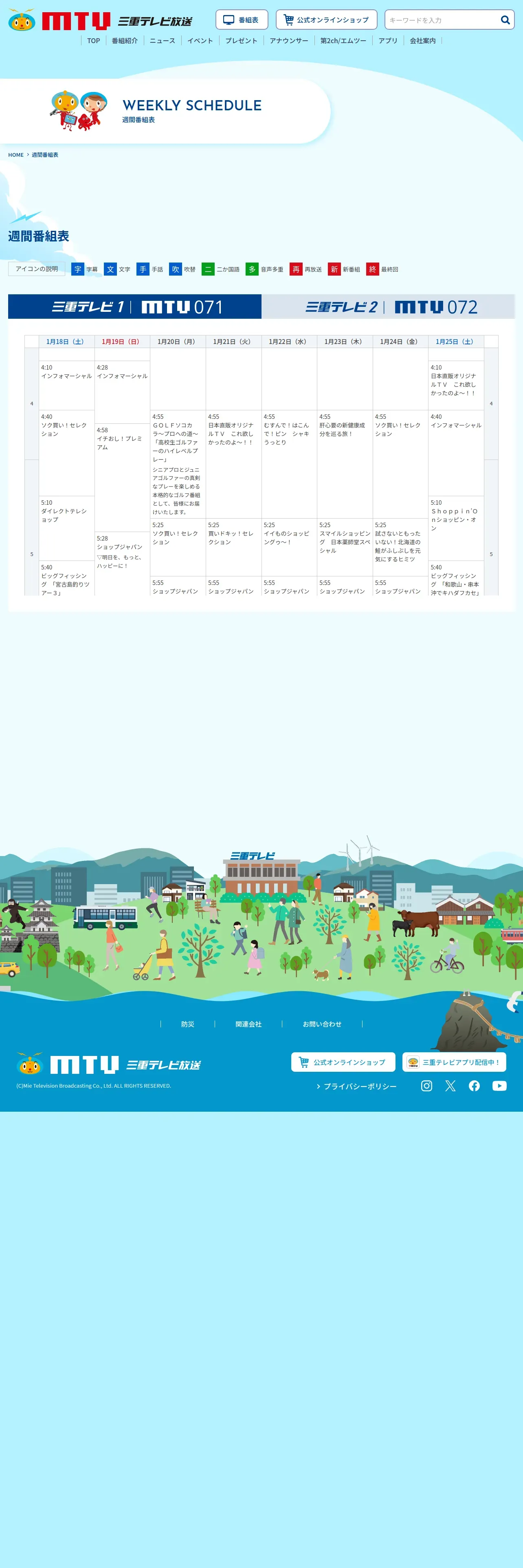Image resolution: width=523 pixels, height=1568 pixels.
Task: Click お問い合わせ footer link
Action: pyautogui.click(x=322, y=1025)
